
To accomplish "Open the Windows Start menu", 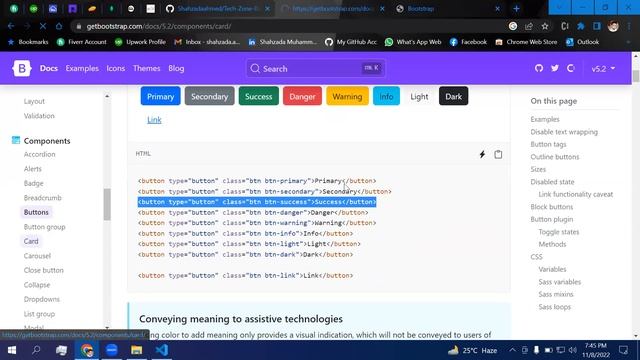I will coord(12,350).
